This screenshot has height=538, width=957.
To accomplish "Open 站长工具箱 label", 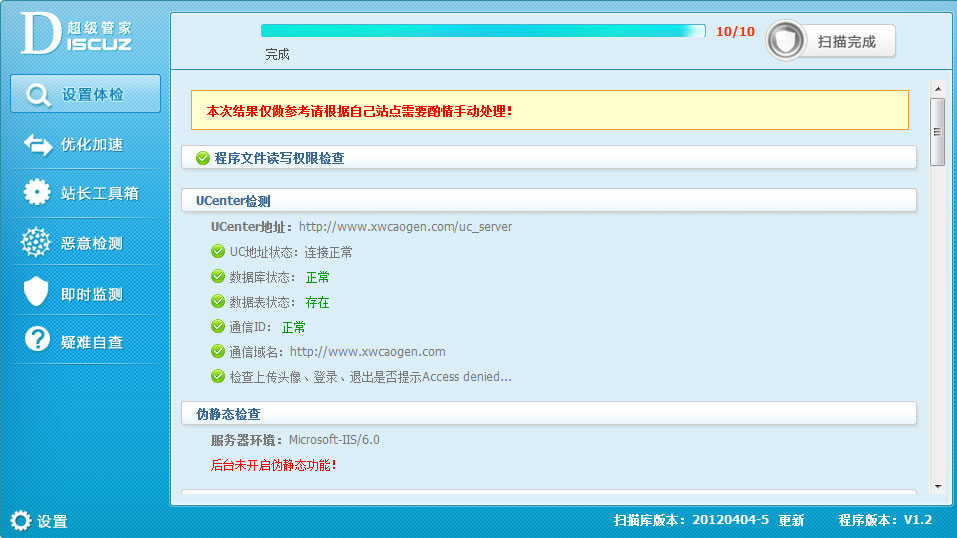I will [x=99, y=194].
